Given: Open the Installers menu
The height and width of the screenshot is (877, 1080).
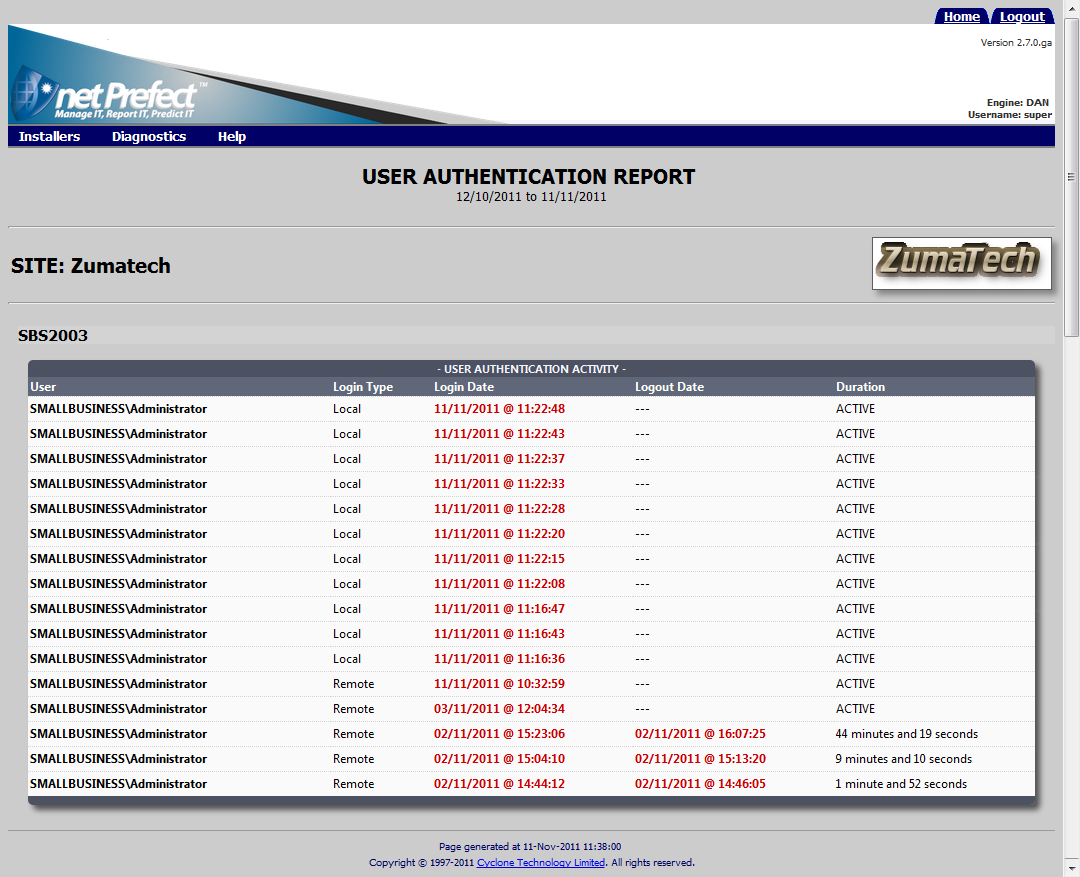Looking at the screenshot, I should [49, 137].
